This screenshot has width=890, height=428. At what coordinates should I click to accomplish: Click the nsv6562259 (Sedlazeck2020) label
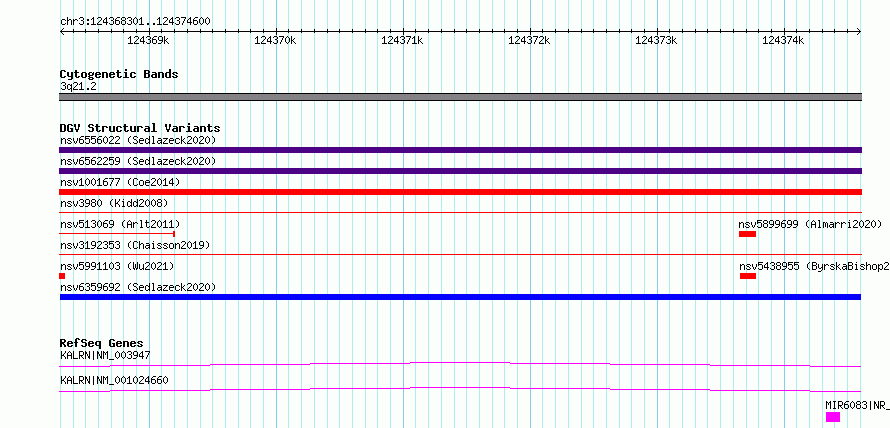138,161
